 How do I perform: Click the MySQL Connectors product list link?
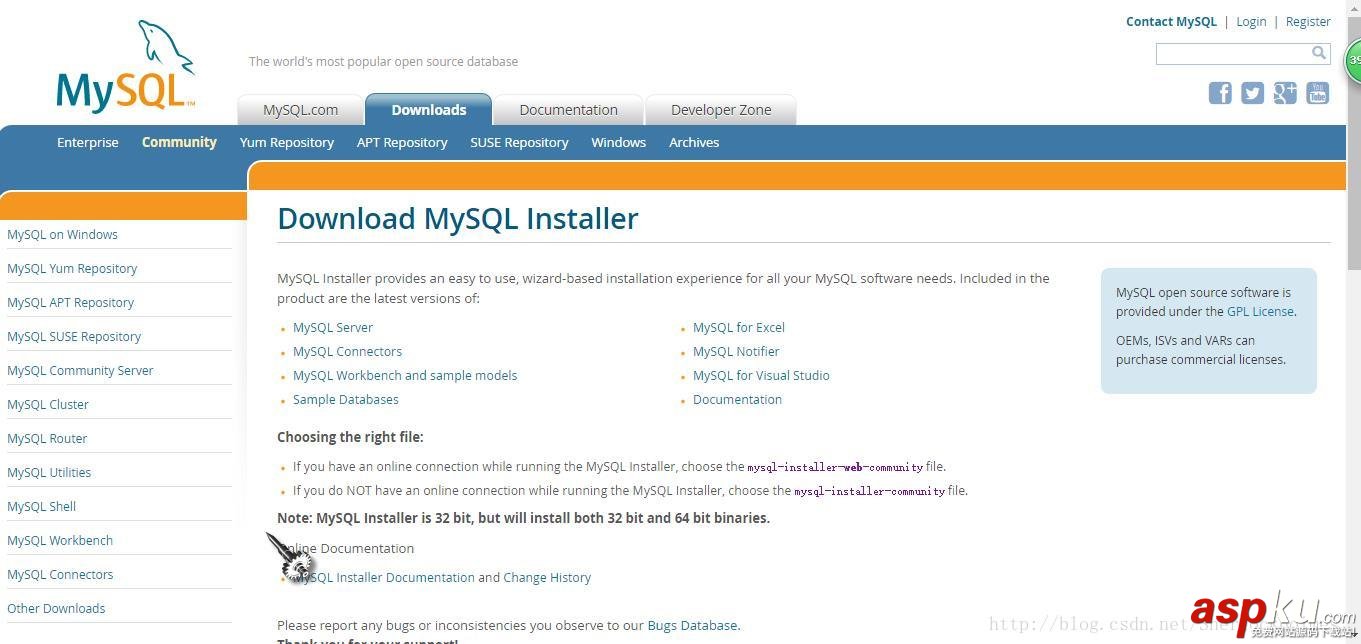347,351
